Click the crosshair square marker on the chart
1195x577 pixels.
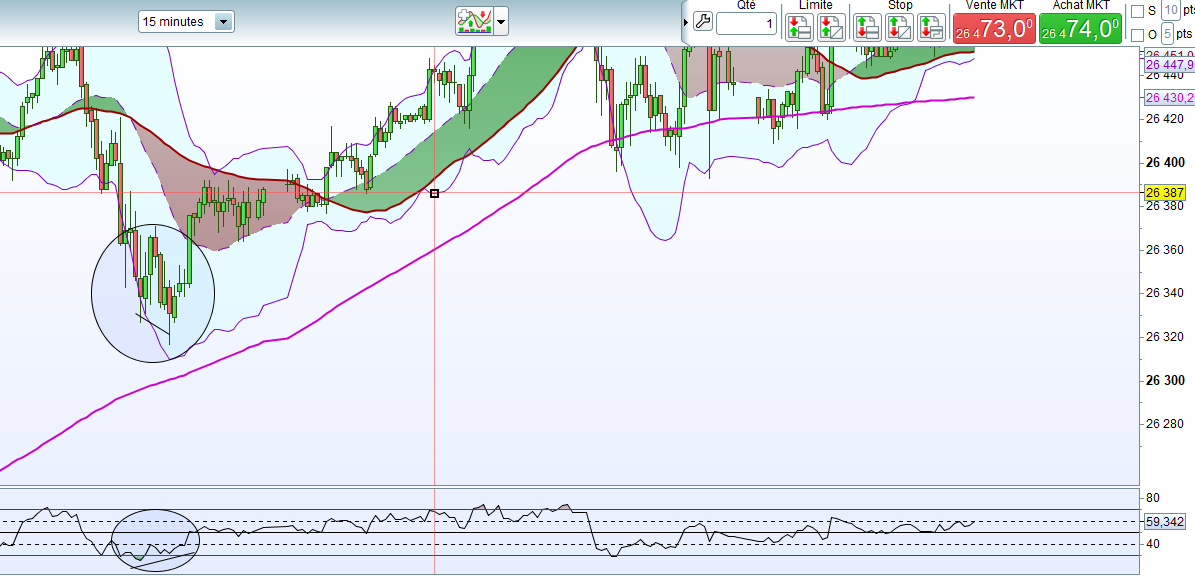coord(434,194)
